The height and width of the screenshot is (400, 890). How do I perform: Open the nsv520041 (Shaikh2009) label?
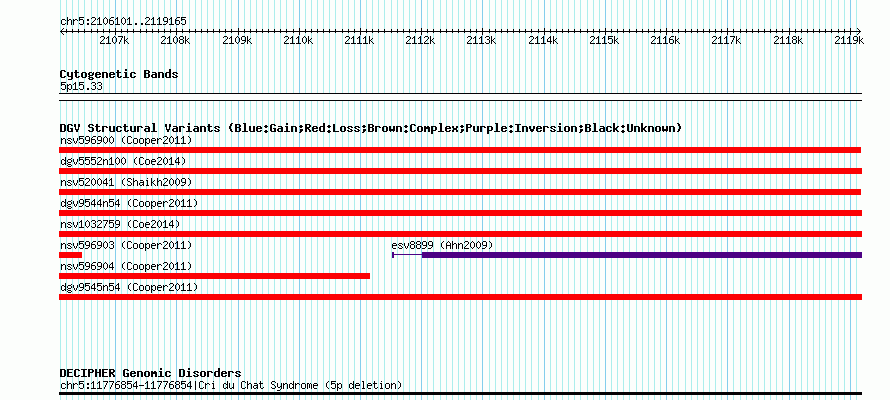tap(126, 182)
